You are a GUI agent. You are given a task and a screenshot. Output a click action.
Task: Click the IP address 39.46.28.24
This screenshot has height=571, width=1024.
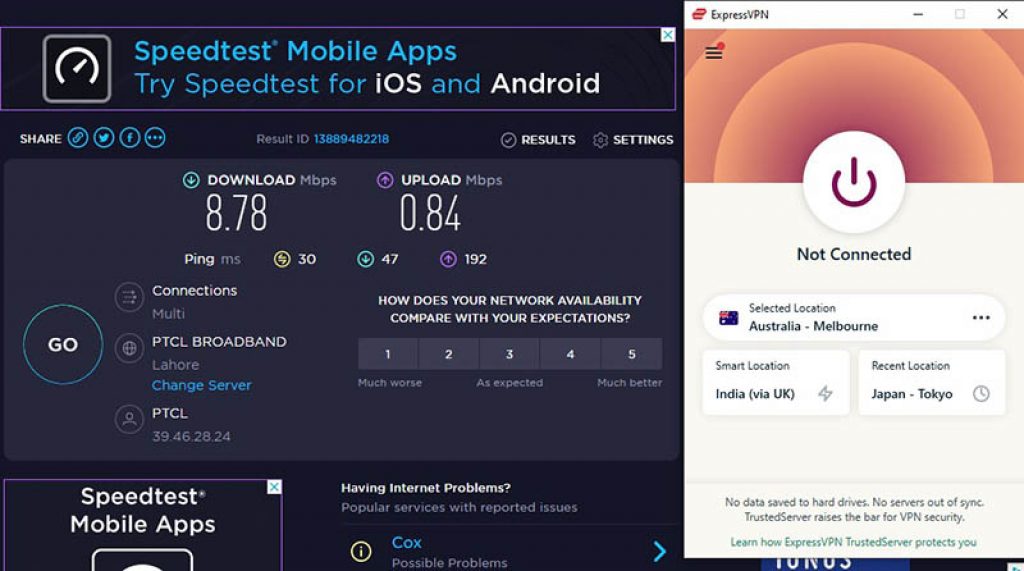pyautogui.click(x=191, y=436)
